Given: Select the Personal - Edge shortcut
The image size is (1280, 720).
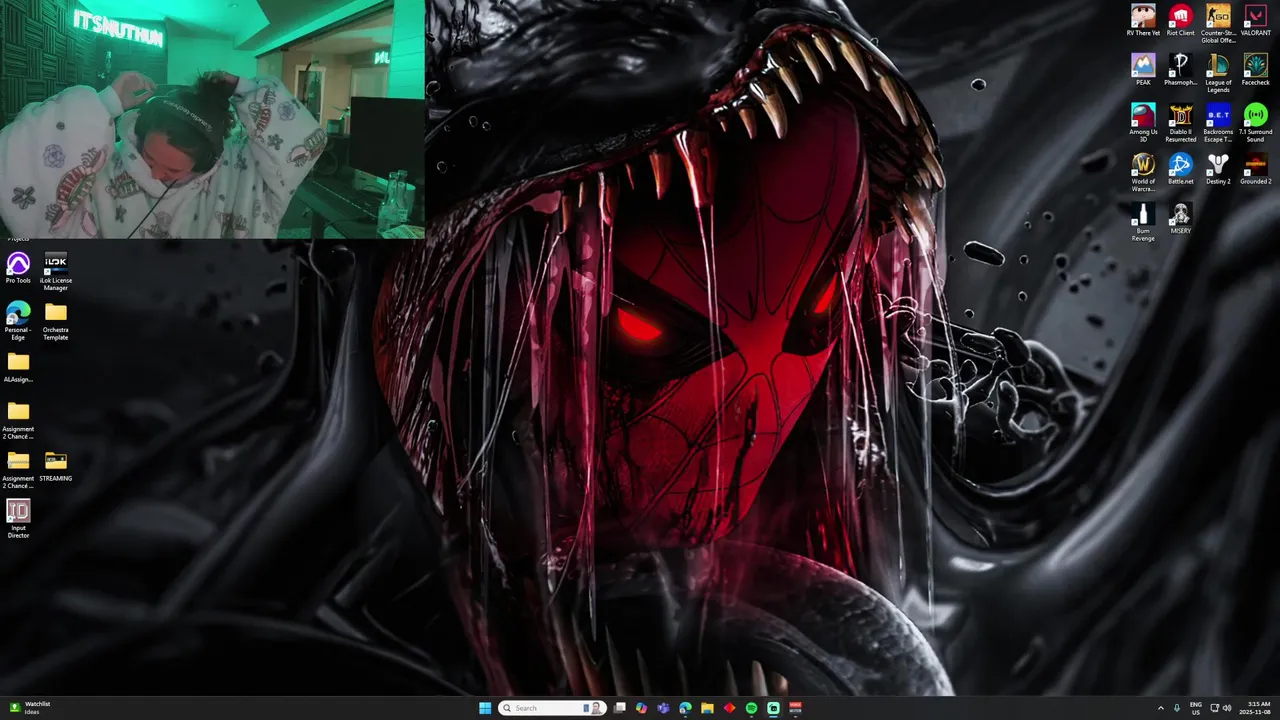Looking at the screenshot, I should 18,320.
